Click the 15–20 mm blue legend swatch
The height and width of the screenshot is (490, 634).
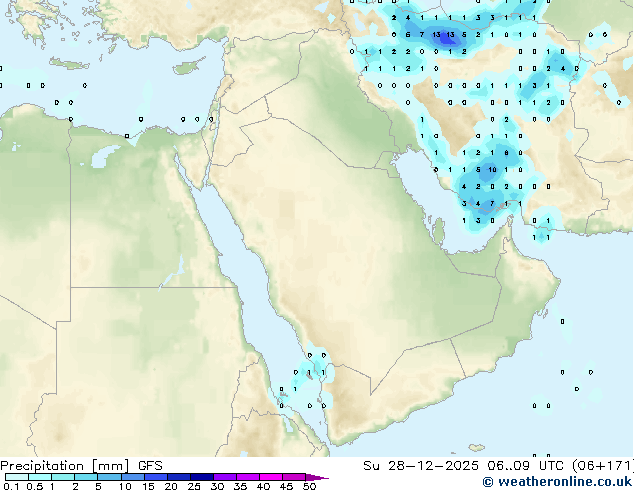pyautogui.click(x=156, y=477)
